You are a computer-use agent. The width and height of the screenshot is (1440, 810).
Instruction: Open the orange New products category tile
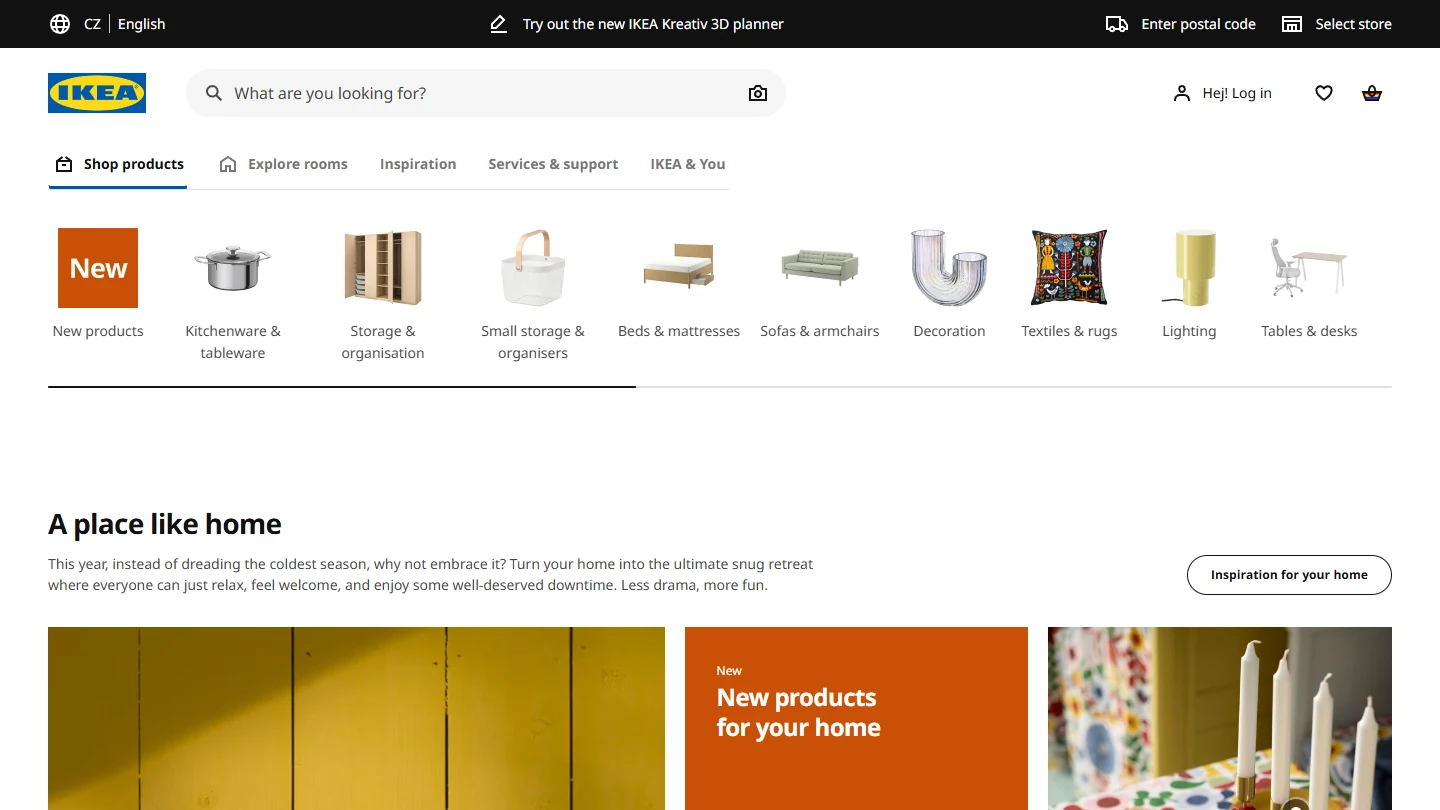click(x=98, y=268)
